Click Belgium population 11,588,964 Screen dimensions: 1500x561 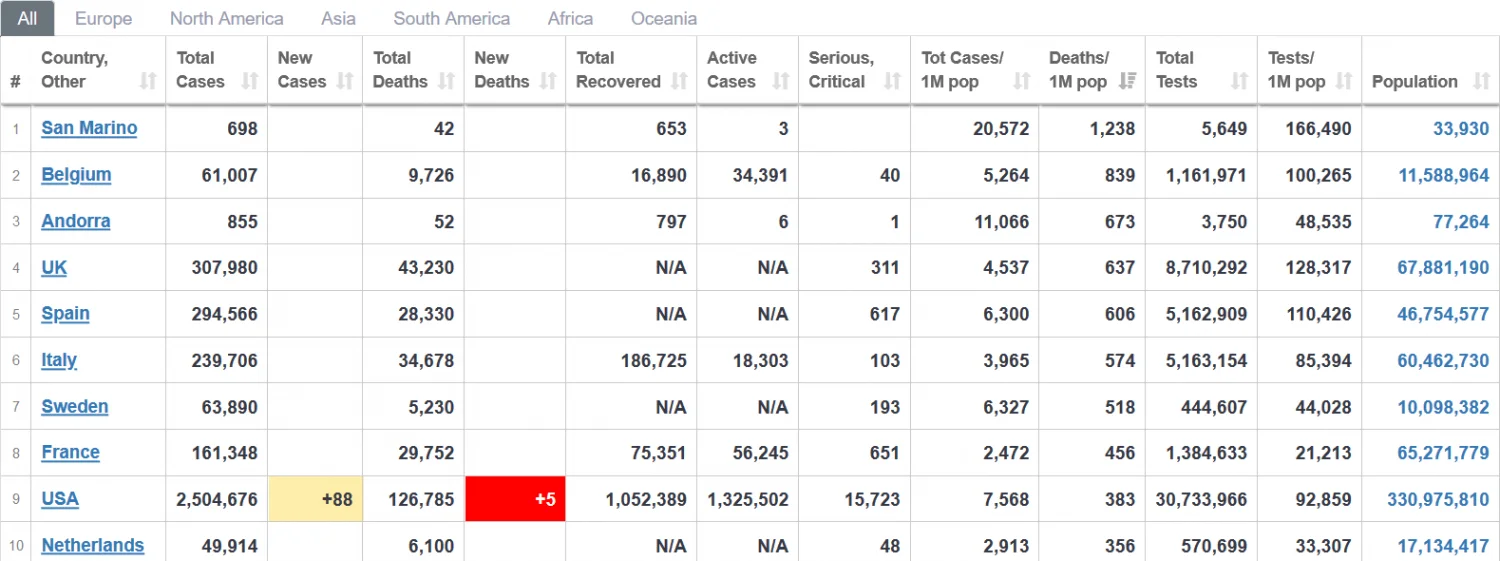click(x=1443, y=175)
